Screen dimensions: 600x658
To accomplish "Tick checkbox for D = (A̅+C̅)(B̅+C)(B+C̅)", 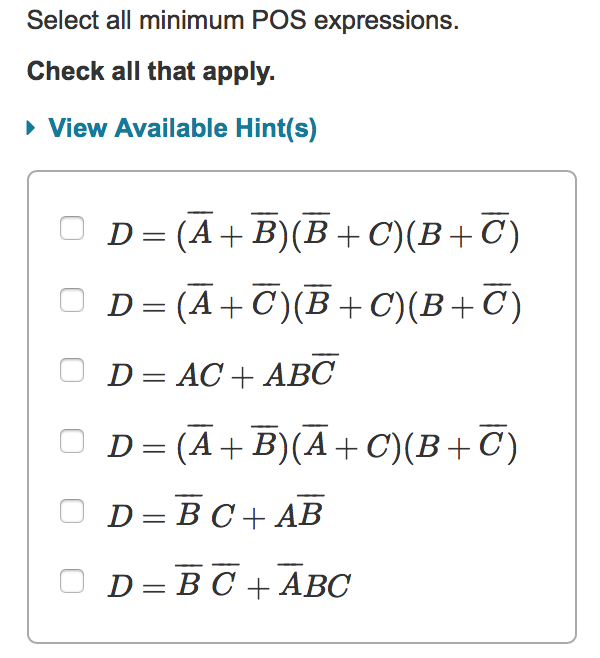I will [x=72, y=300].
